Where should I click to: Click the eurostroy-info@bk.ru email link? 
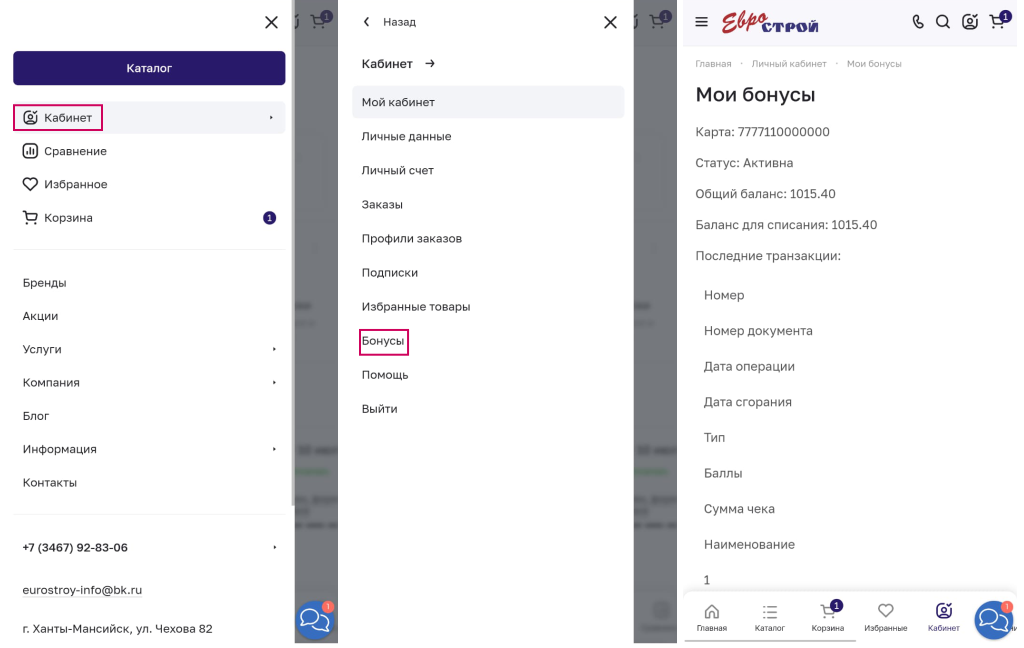(82, 590)
